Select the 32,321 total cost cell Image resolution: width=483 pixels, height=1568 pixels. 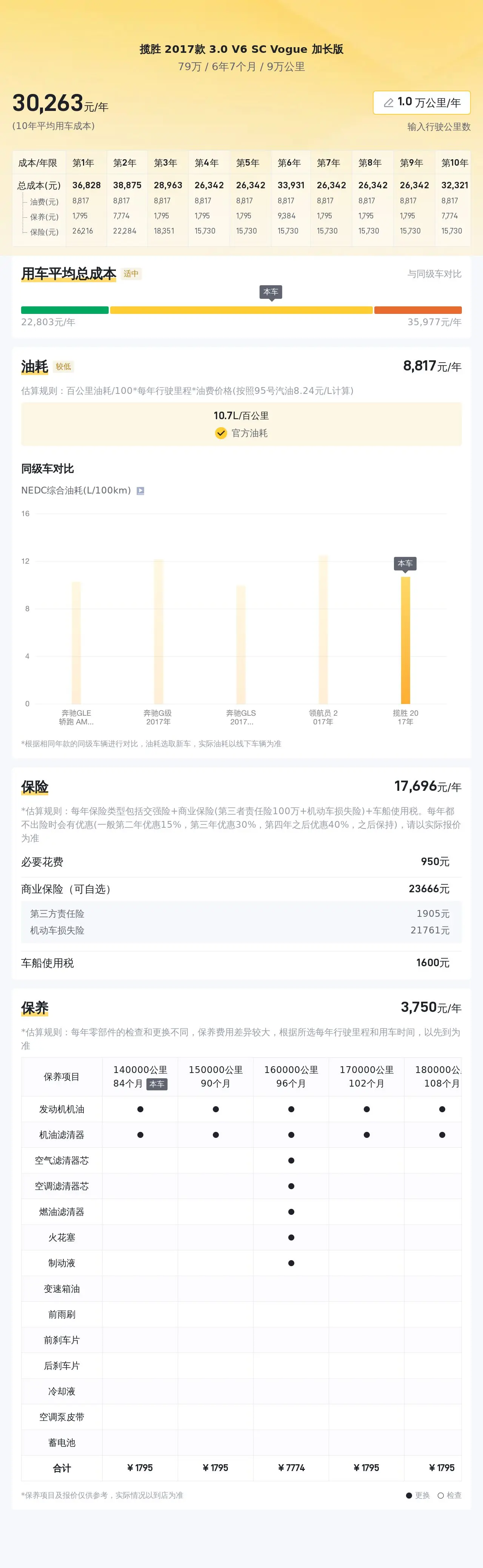[454, 185]
